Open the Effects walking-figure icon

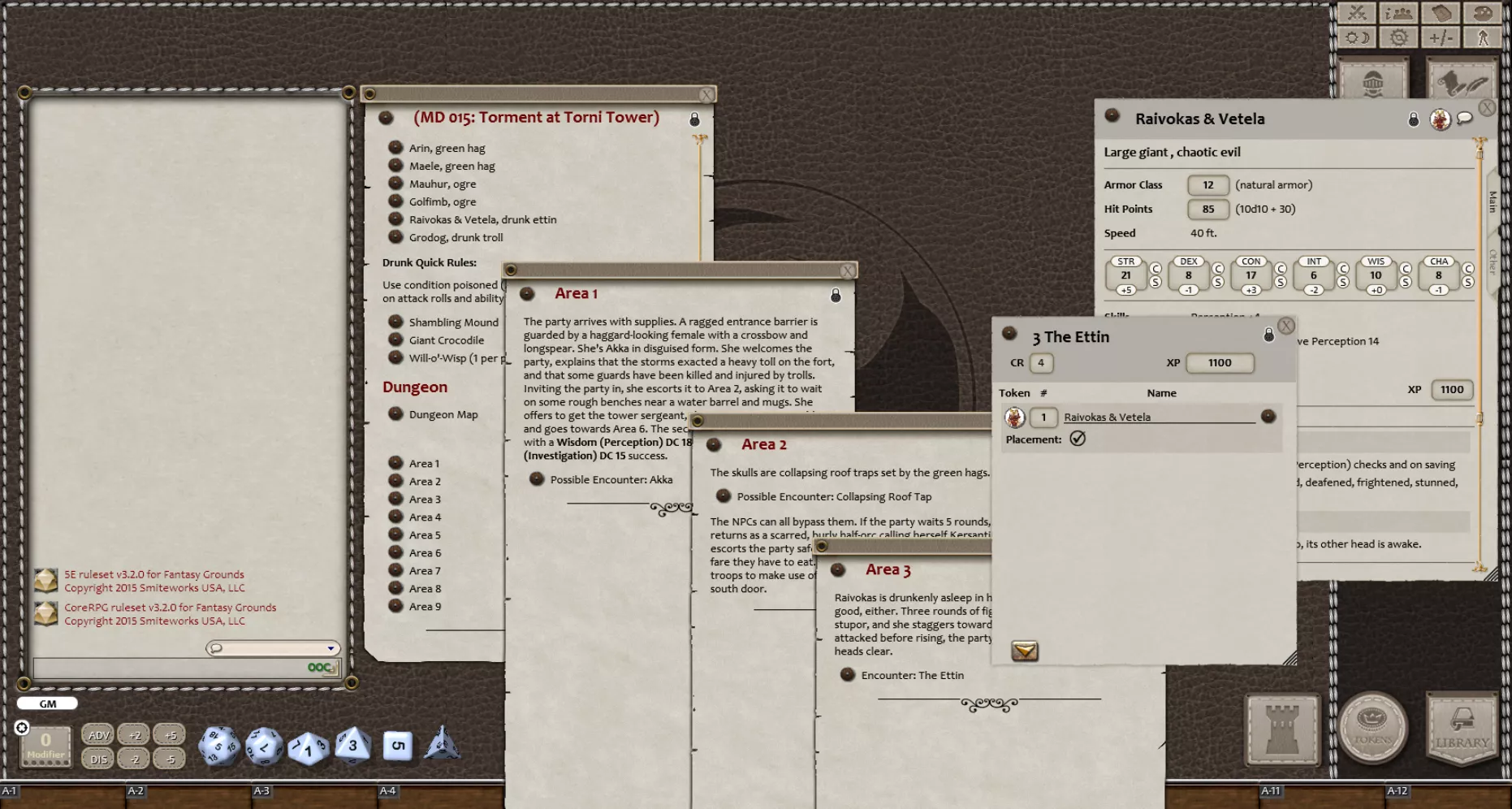1483,37
